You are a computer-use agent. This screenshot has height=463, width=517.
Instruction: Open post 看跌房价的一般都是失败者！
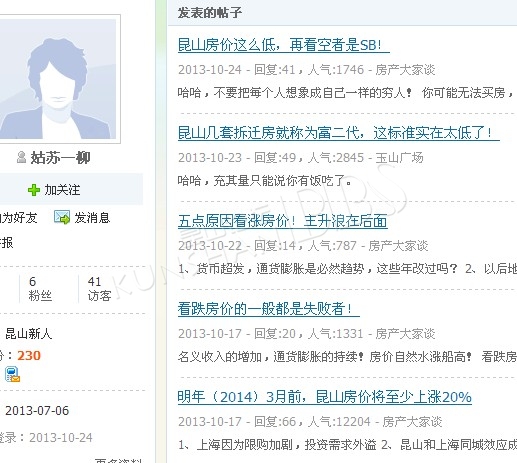pos(269,309)
